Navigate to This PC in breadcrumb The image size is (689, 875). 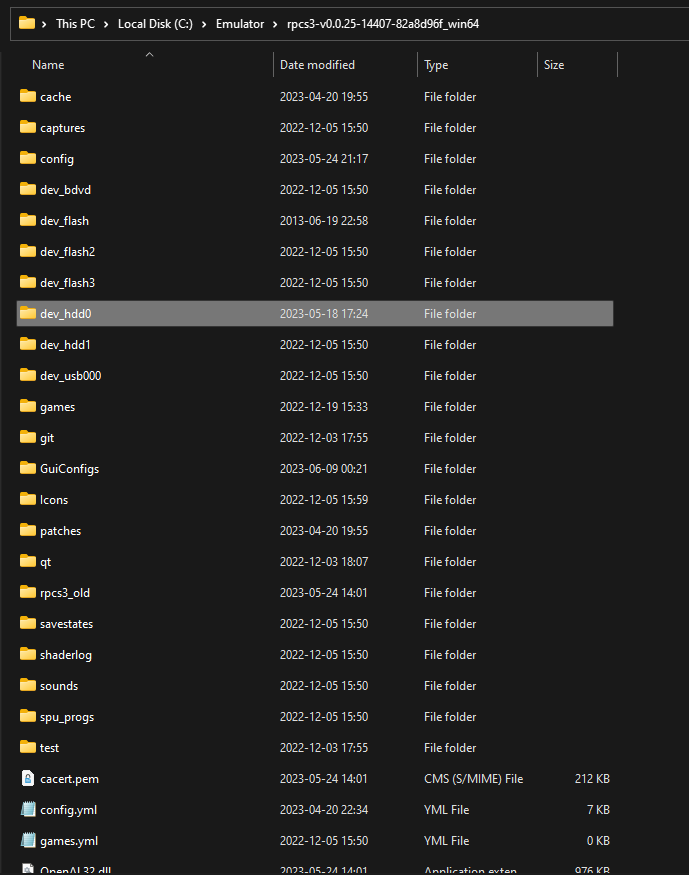tap(75, 24)
